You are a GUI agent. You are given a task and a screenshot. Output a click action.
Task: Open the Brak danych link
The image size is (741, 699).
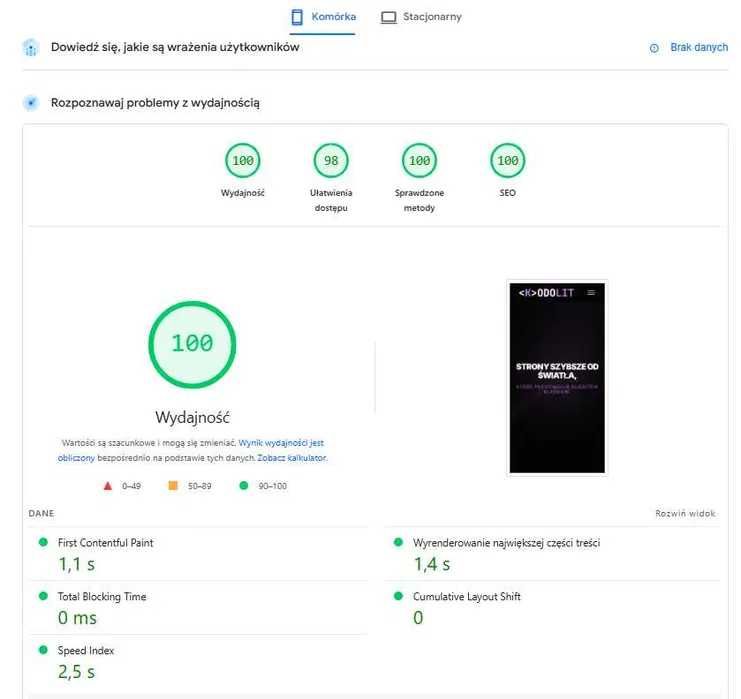click(699, 47)
